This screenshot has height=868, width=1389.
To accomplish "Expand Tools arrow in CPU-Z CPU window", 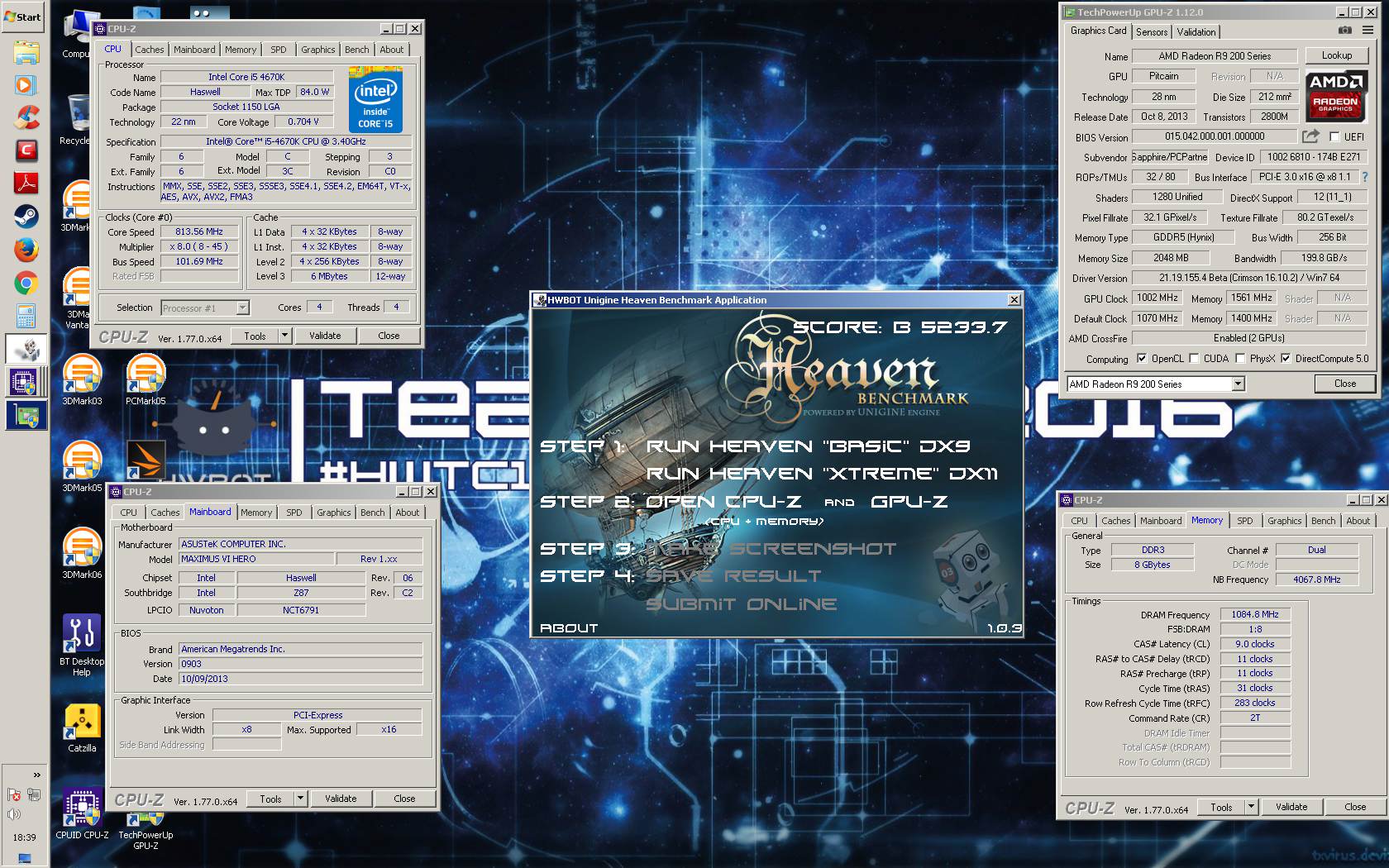I will click(284, 336).
